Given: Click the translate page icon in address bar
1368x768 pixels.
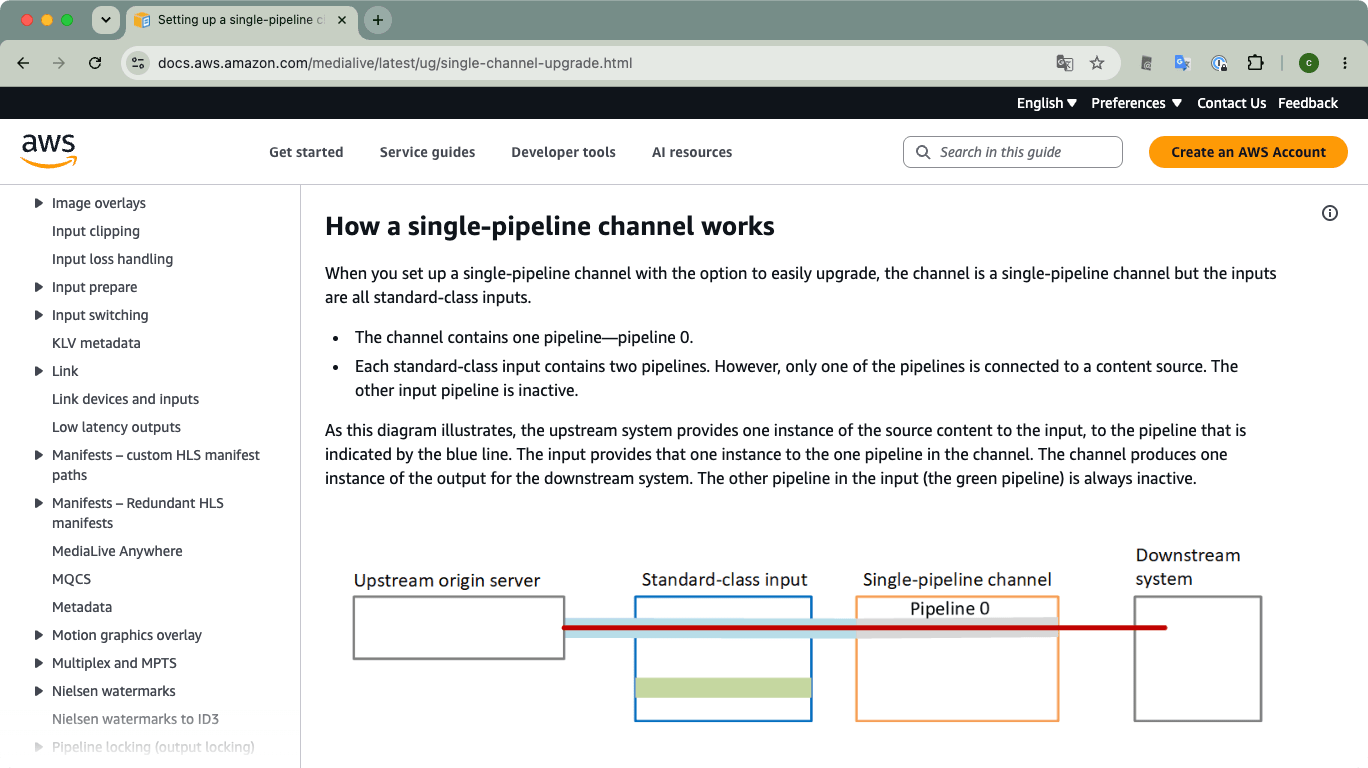Looking at the screenshot, I should point(1065,63).
